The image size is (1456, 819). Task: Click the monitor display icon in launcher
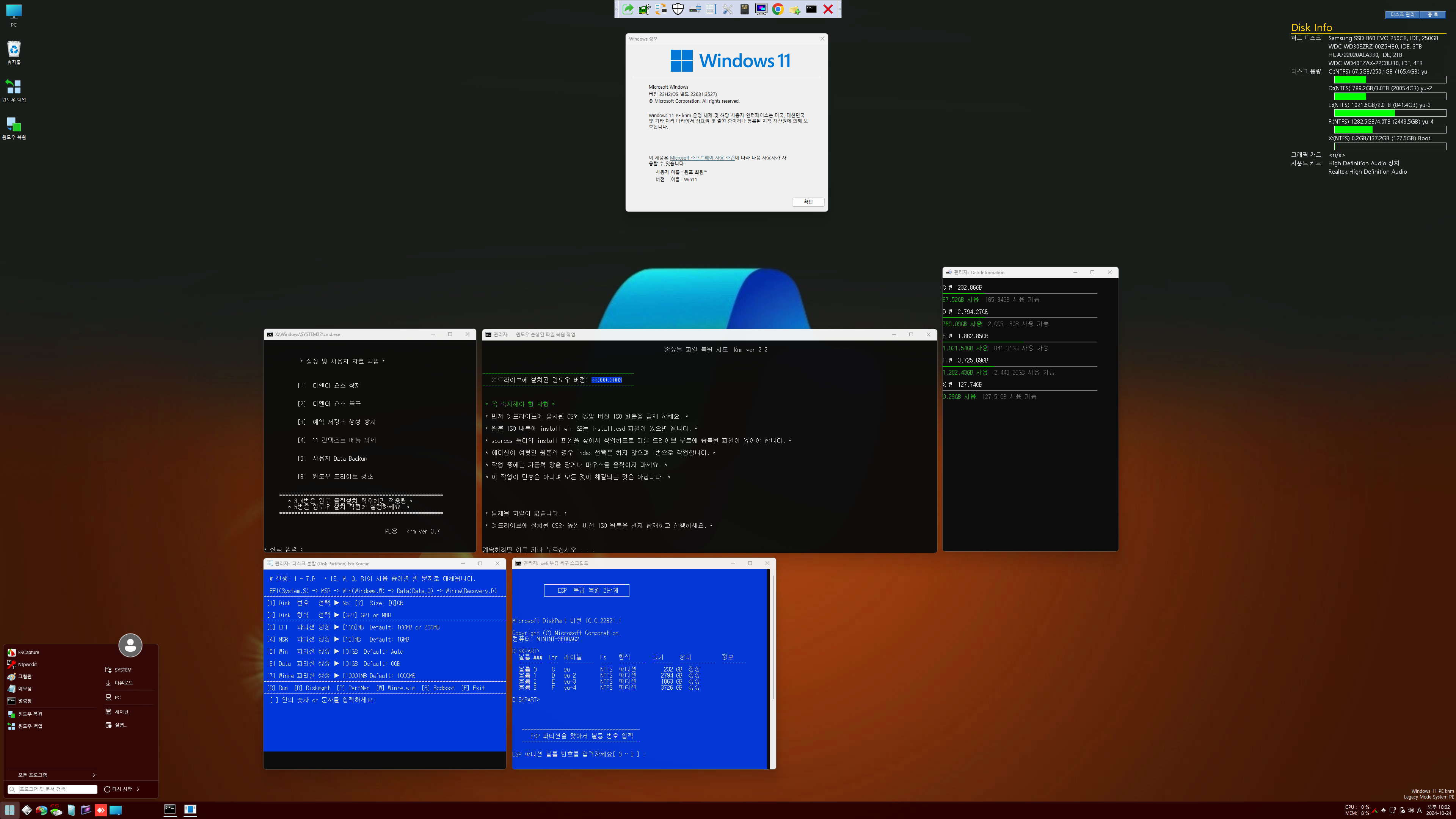pyautogui.click(x=761, y=9)
